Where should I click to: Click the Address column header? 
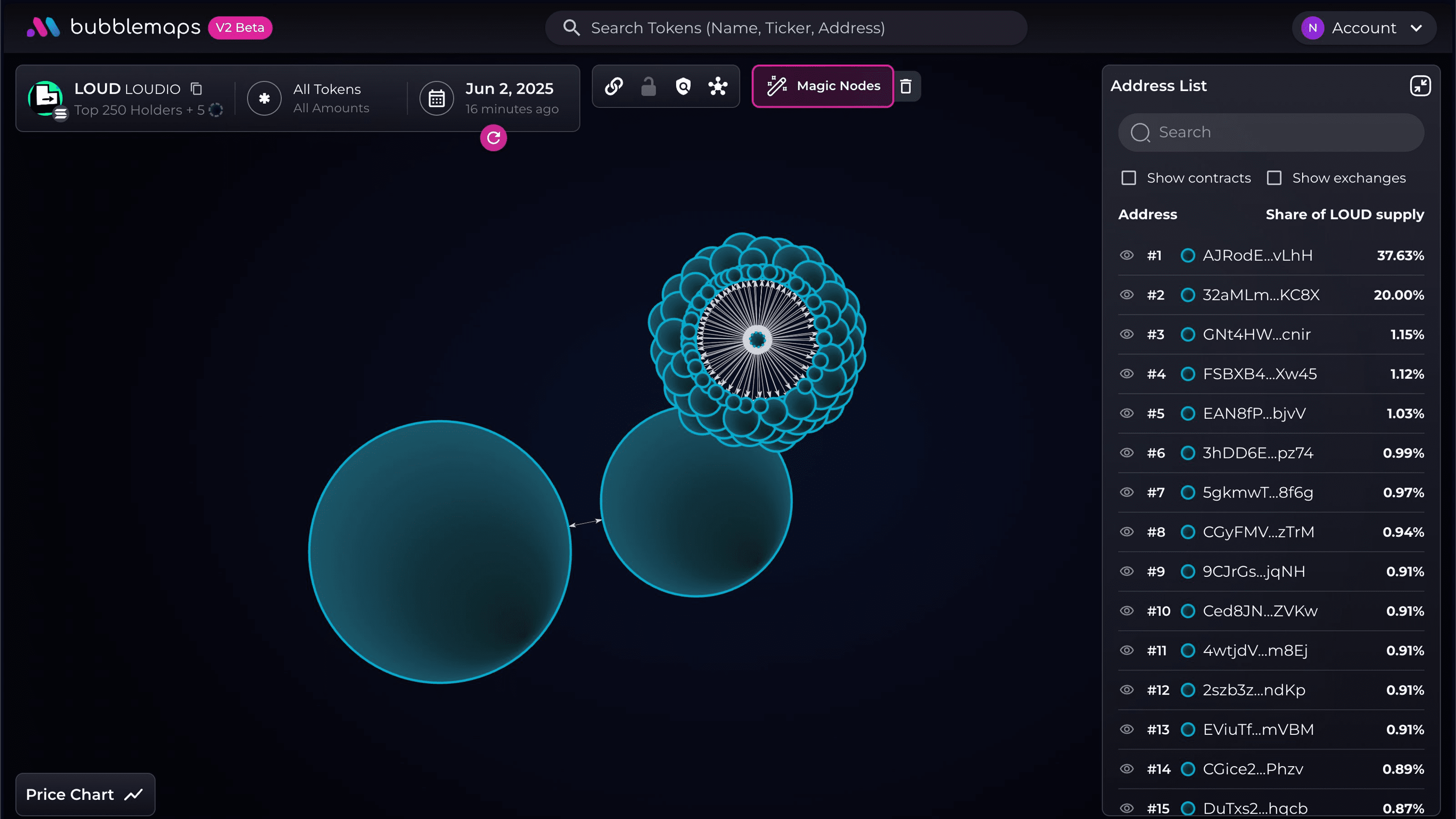1148,214
